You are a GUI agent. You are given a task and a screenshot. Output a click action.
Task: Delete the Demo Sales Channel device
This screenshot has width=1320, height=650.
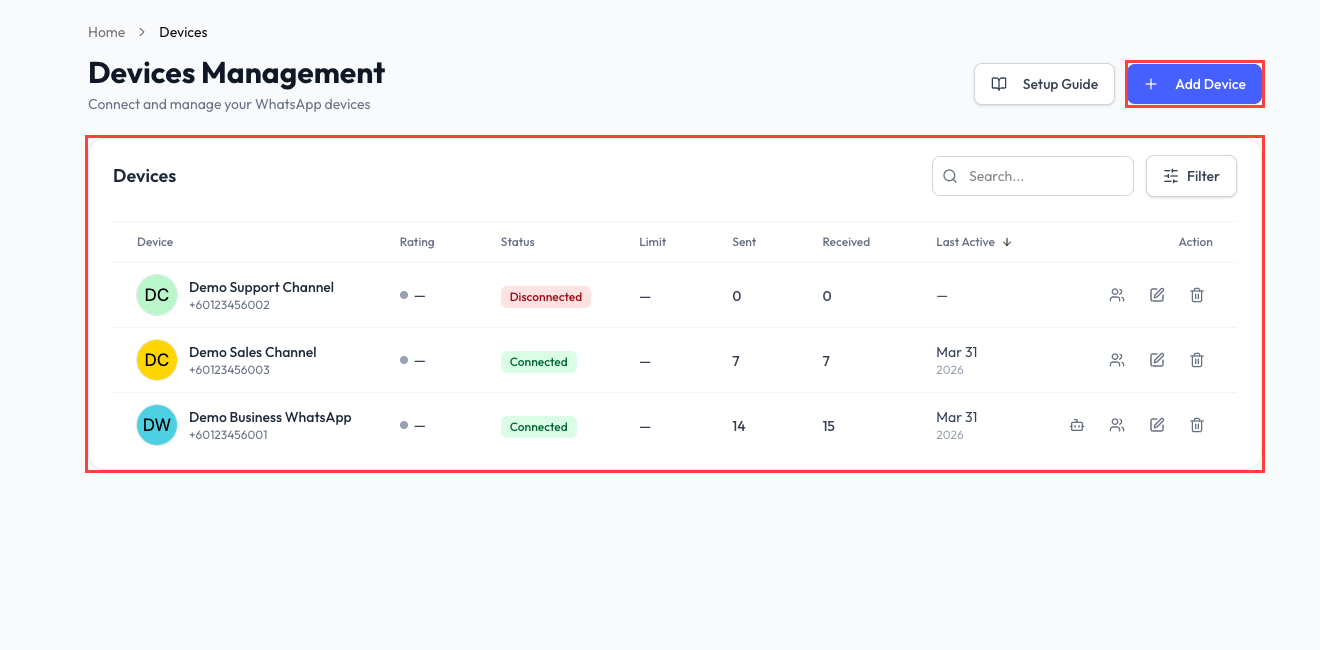(x=1197, y=360)
